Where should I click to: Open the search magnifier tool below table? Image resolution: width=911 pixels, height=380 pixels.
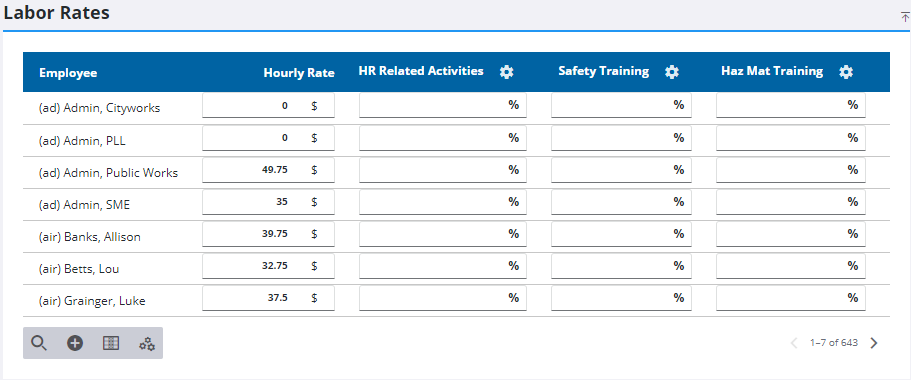pos(38,343)
